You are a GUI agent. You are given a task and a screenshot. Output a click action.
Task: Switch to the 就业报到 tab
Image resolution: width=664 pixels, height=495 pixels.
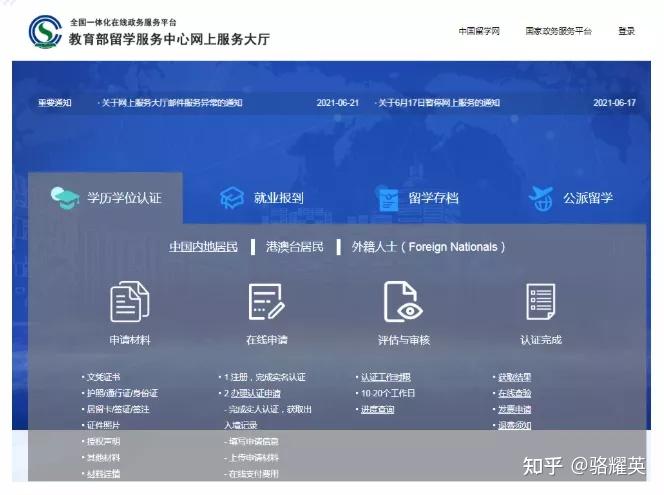pos(262,198)
